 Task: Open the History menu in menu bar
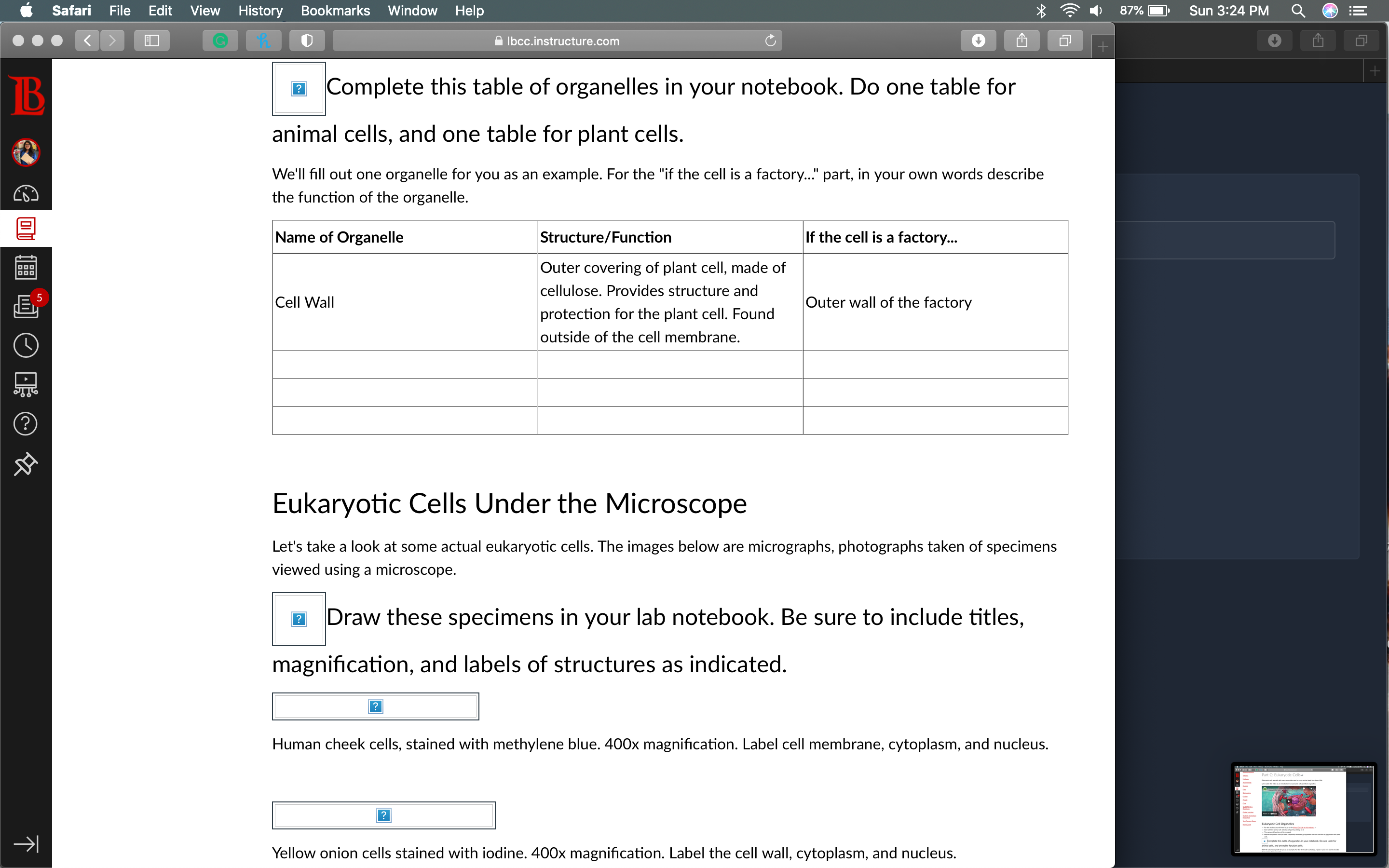tap(260, 10)
